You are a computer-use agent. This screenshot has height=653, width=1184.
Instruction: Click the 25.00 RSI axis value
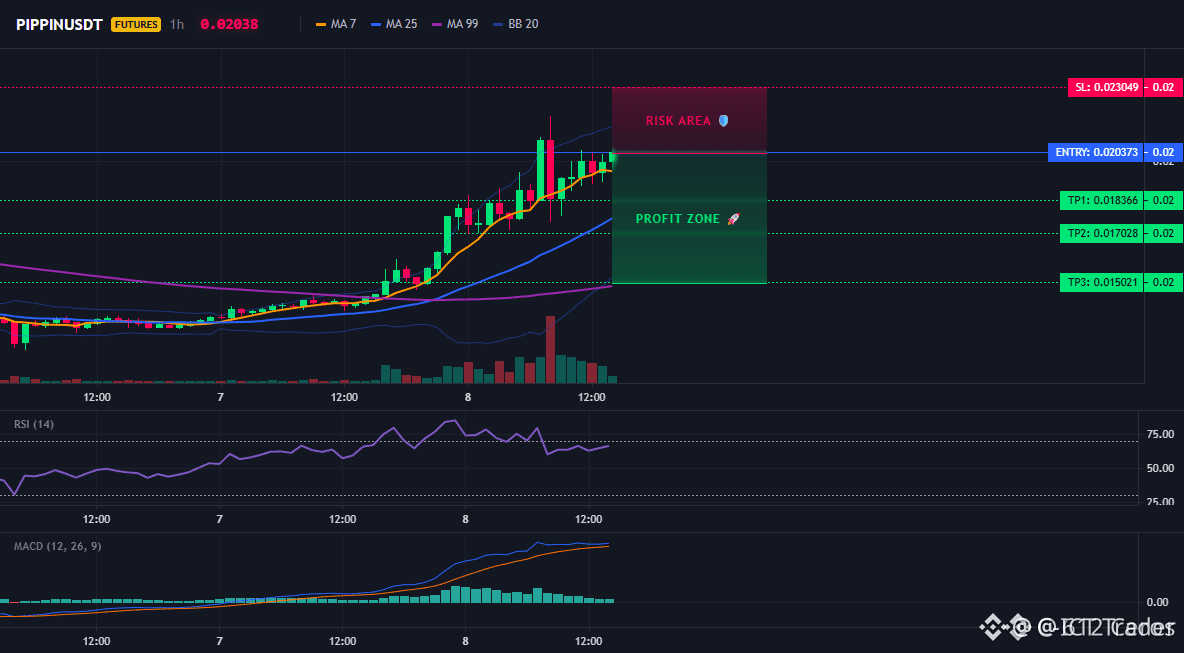pyautogui.click(x=1160, y=501)
